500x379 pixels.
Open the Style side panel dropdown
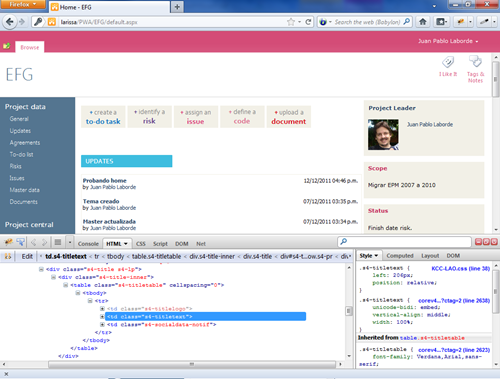(x=377, y=256)
